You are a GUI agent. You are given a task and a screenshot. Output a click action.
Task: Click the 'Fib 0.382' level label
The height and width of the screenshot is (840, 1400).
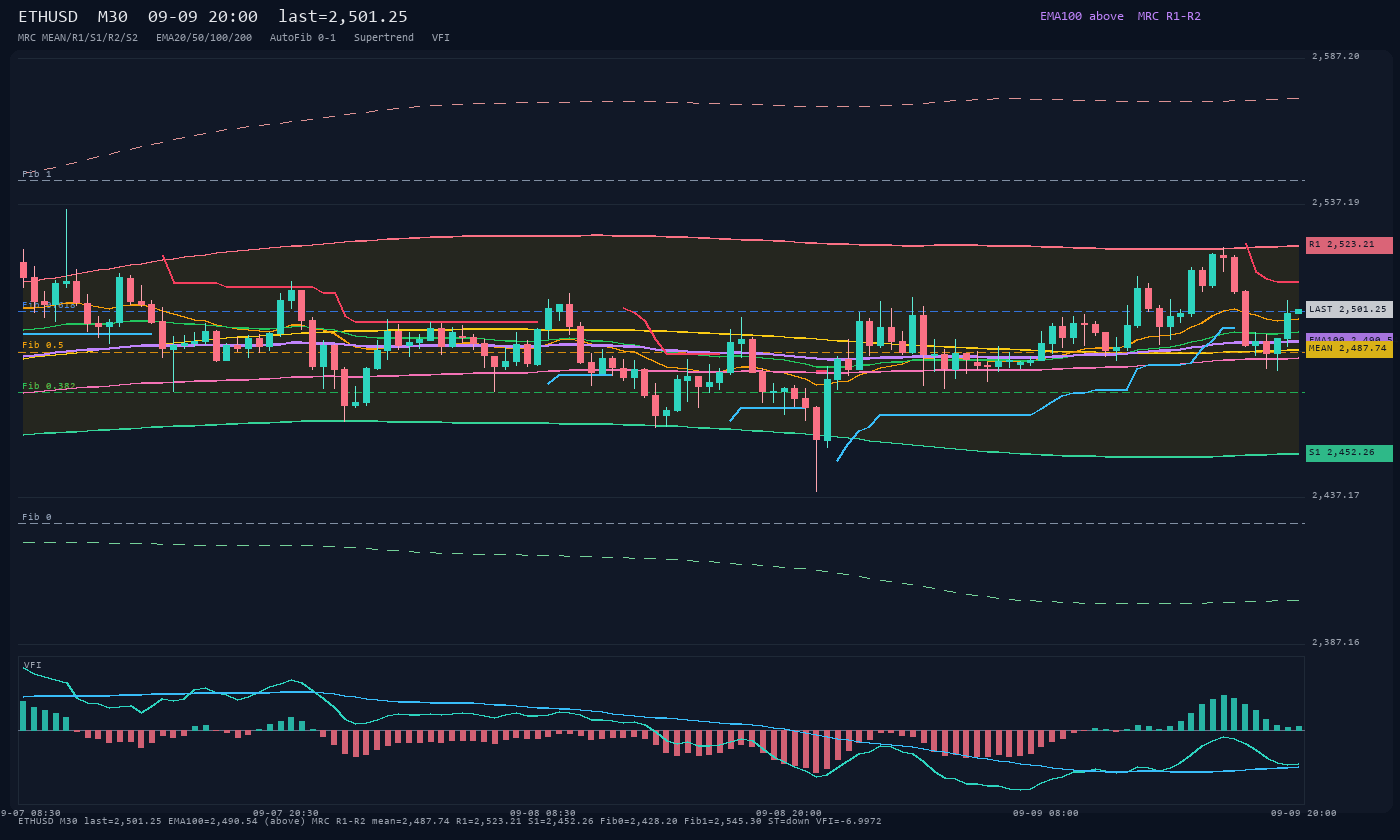point(49,386)
